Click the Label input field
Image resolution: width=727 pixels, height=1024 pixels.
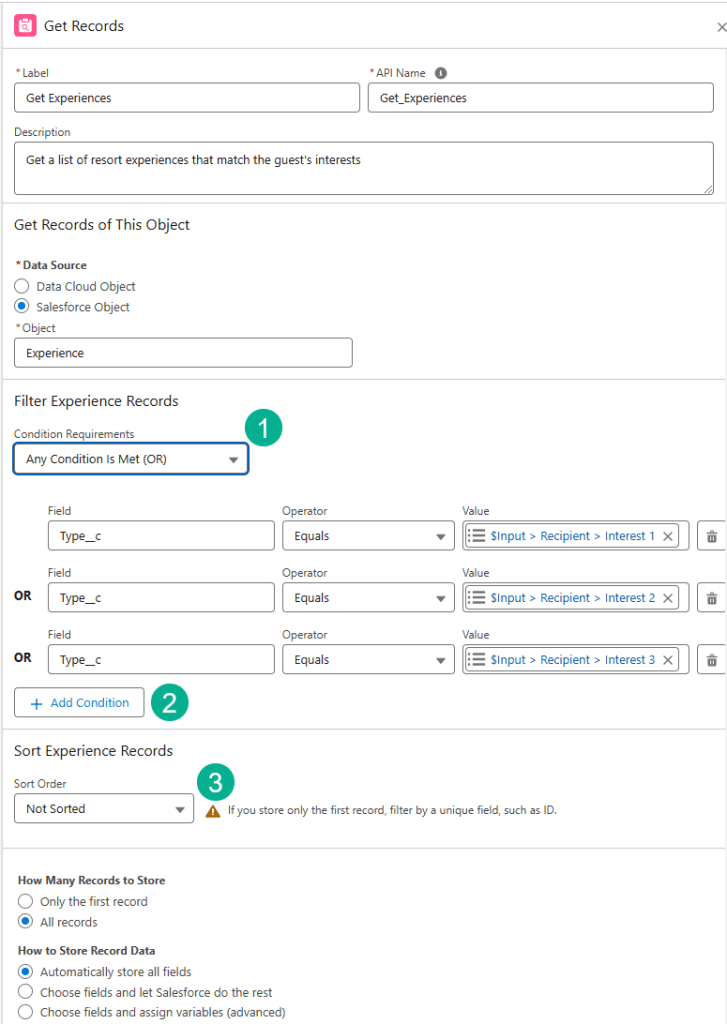(186, 98)
